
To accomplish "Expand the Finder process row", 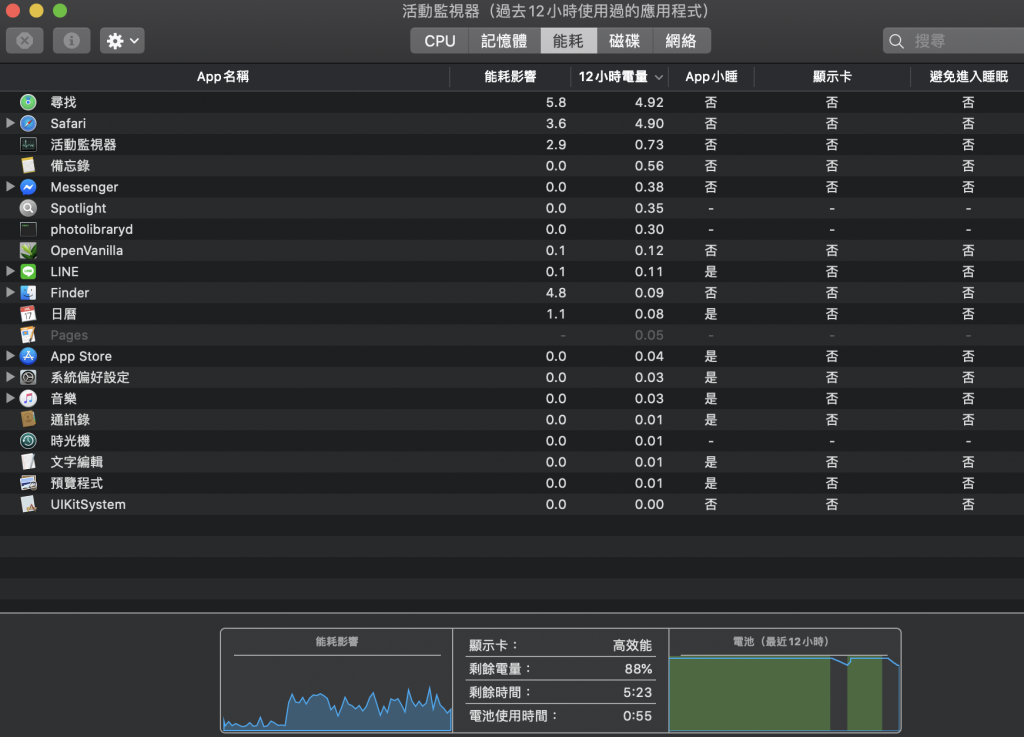I will (x=10, y=292).
